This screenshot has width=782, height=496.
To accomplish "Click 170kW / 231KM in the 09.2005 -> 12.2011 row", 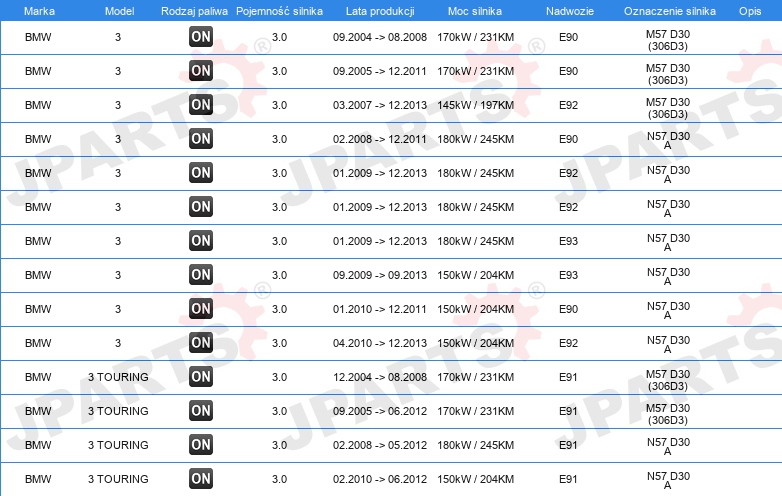I will pos(475,71).
